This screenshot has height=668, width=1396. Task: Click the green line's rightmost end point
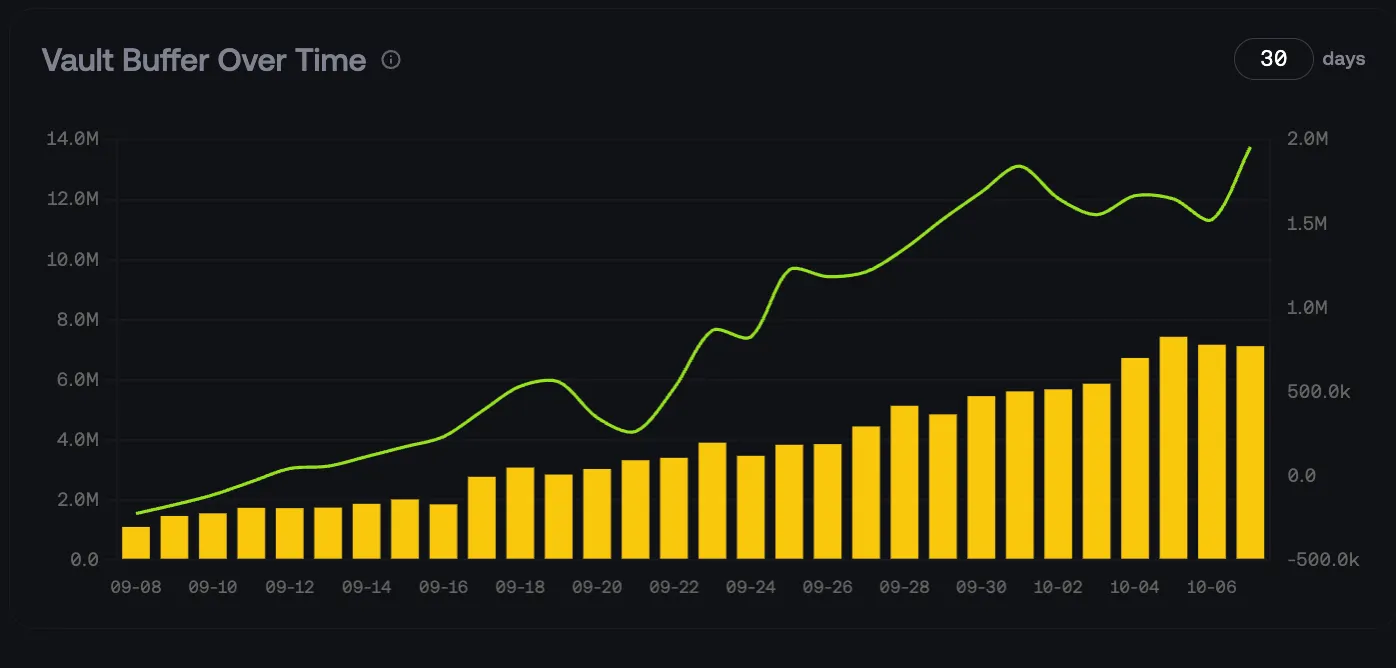[1250, 148]
